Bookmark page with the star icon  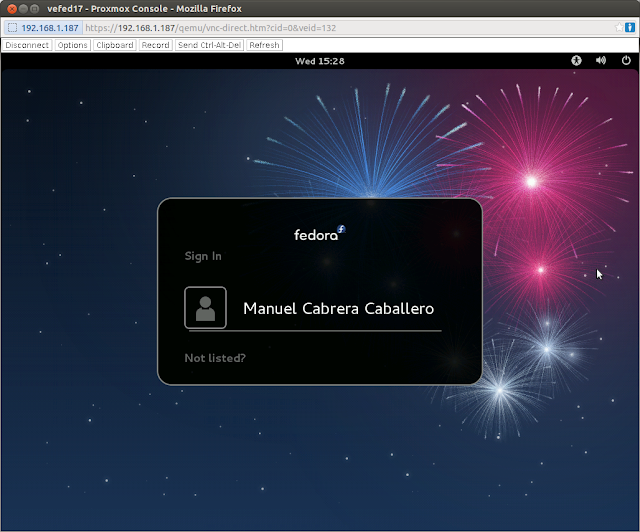pyautogui.click(x=619, y=27)
